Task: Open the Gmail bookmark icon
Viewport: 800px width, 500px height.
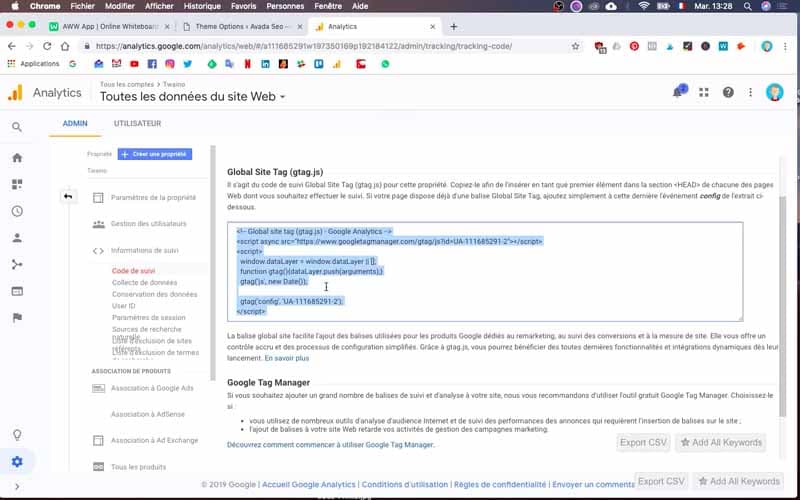Action: [x=116, y=64]
